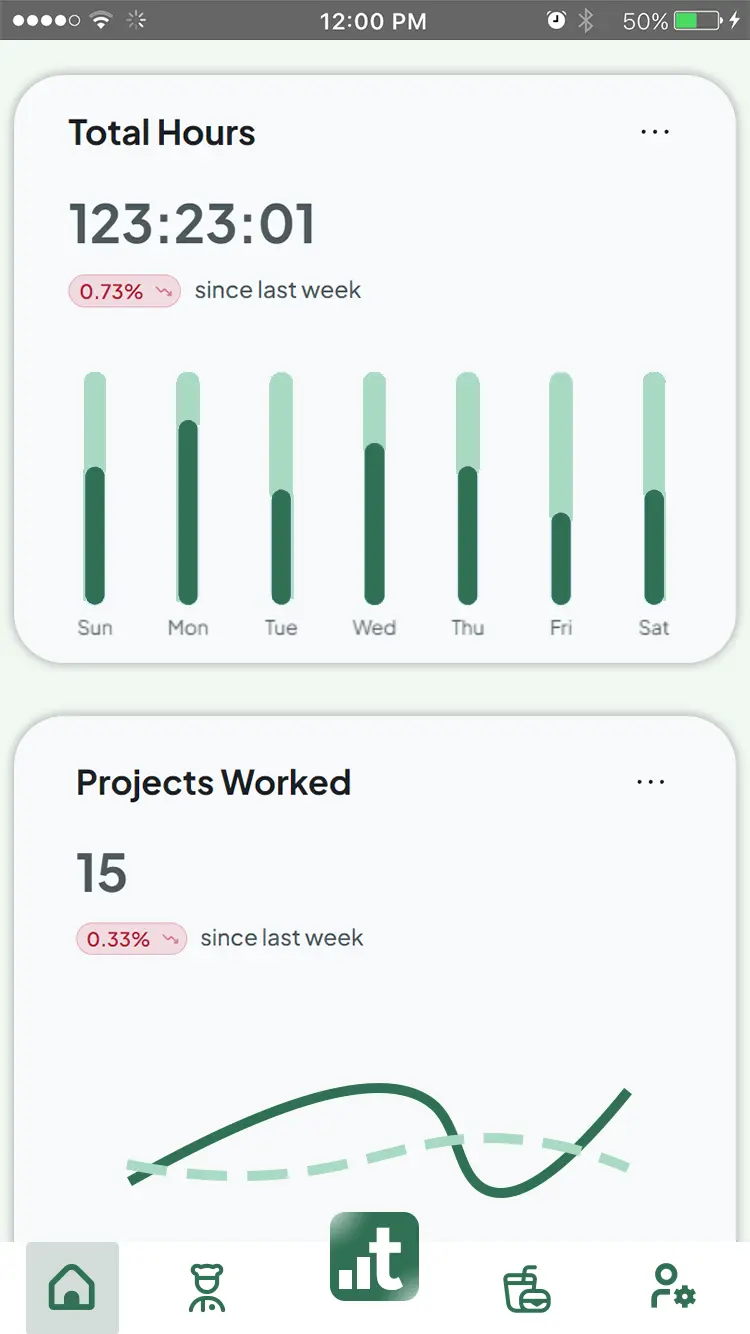This screenshot has height=1334, width=750.
Task: Tap the 0.33% trend badge
Action: pos(131,939)
